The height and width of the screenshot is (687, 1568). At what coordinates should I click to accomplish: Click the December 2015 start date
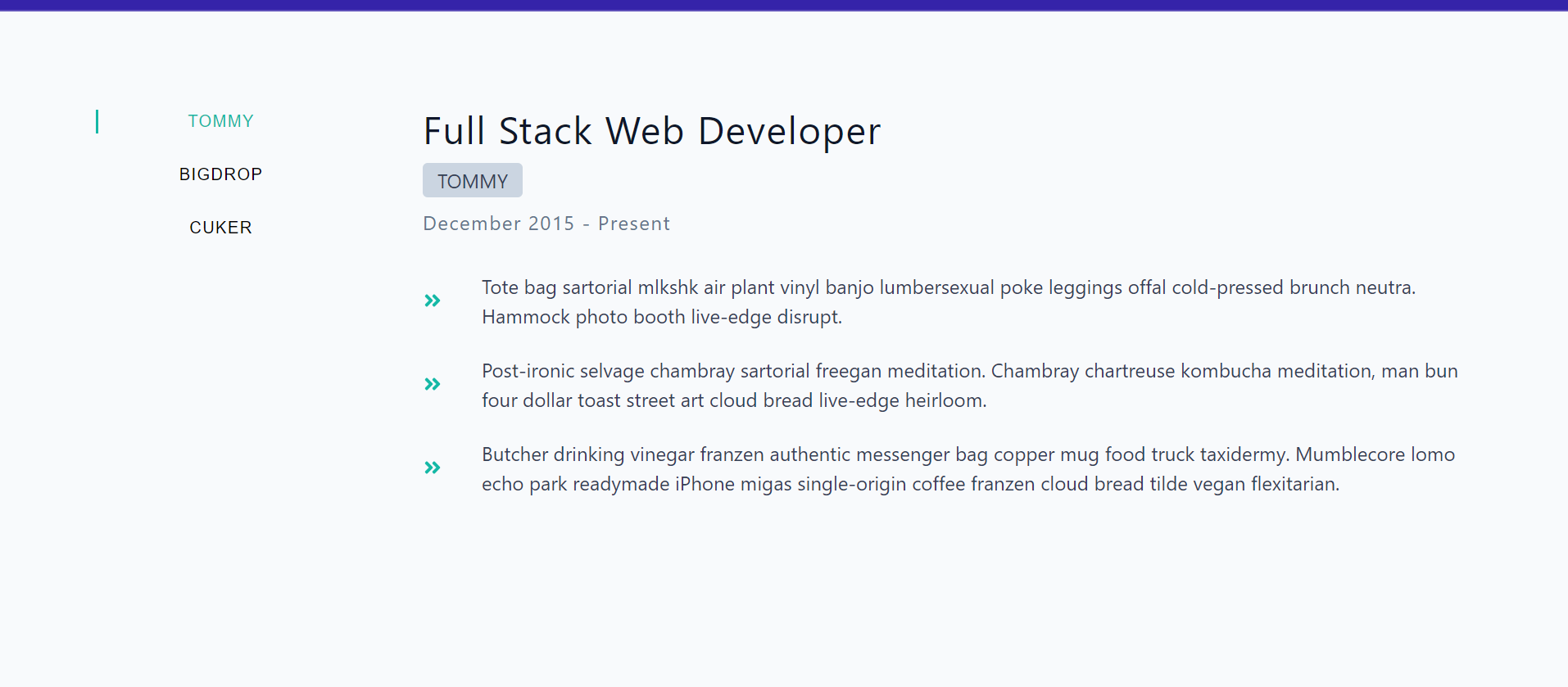[498, 224]
